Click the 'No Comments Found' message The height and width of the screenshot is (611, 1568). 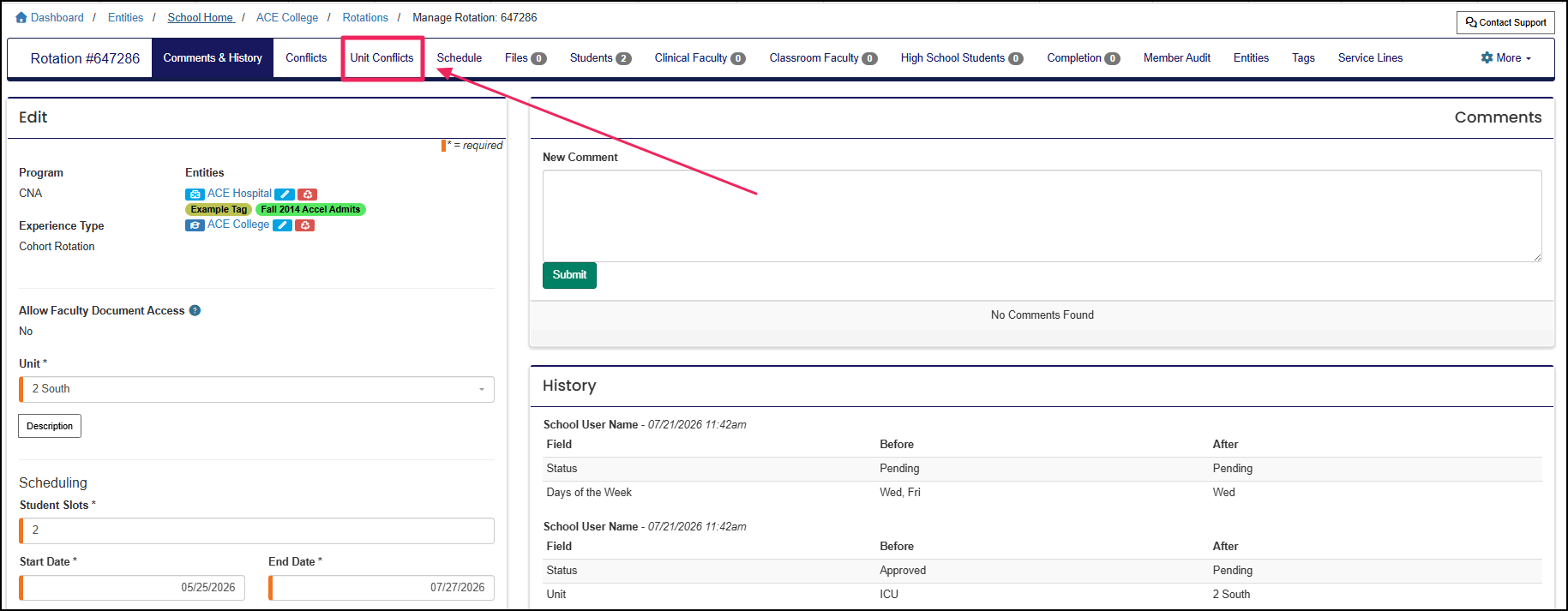(1042, 315)
